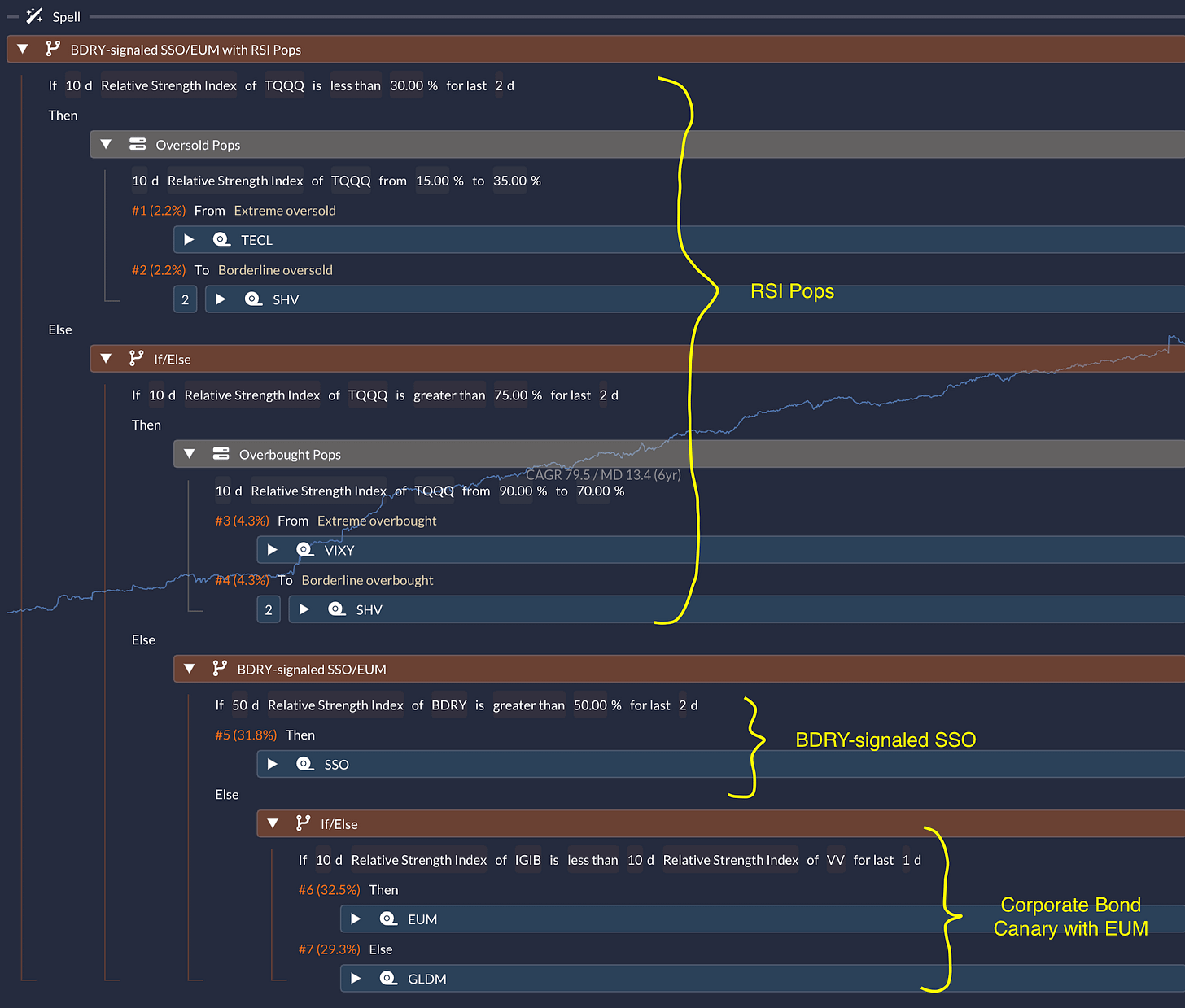Click the #7 (29.3%) allocation label

point(329,949)
